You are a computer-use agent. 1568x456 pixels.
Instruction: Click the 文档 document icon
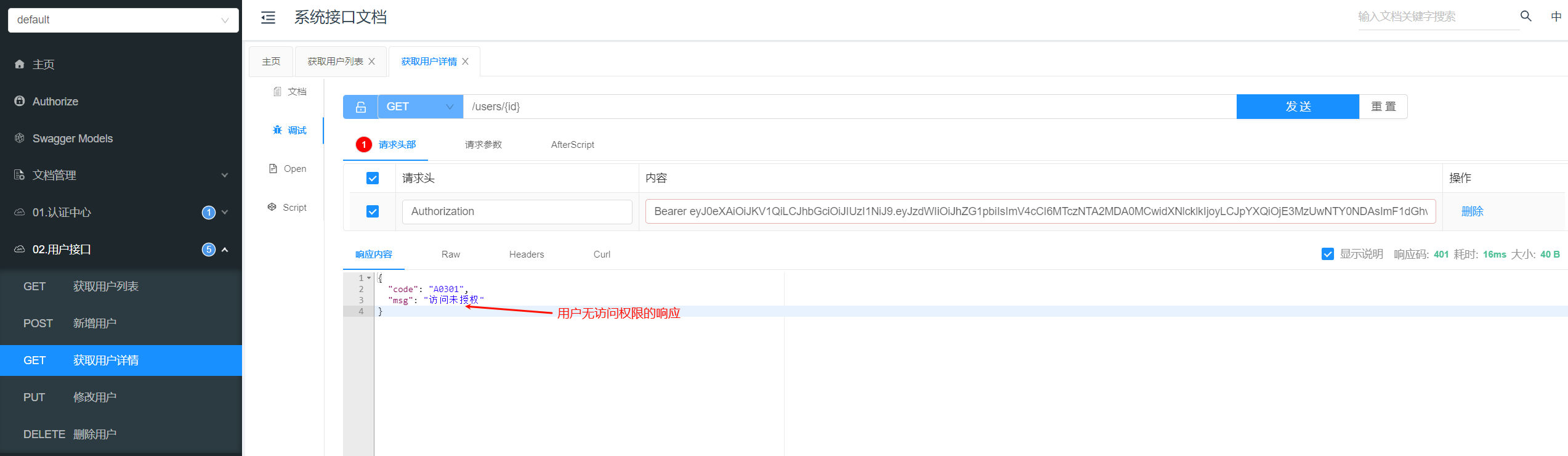(277, 92)
